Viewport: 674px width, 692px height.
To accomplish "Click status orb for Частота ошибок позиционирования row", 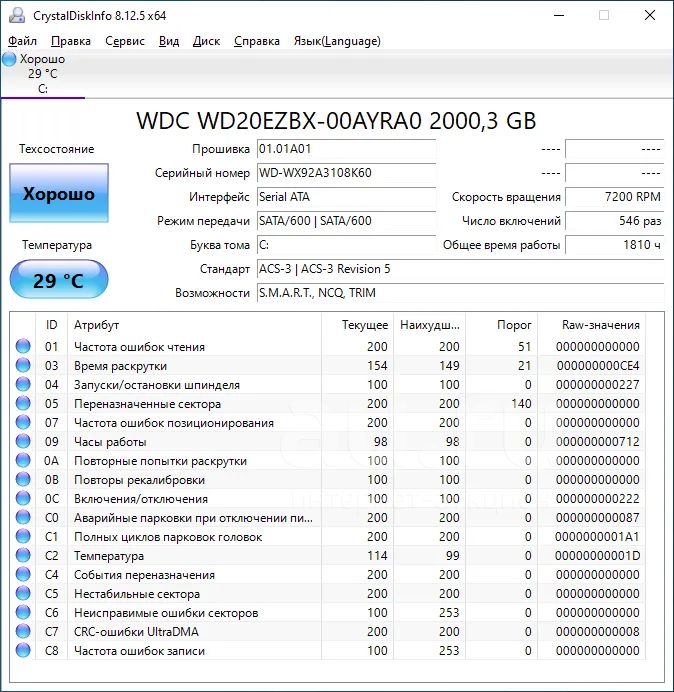I will (23, 422).
